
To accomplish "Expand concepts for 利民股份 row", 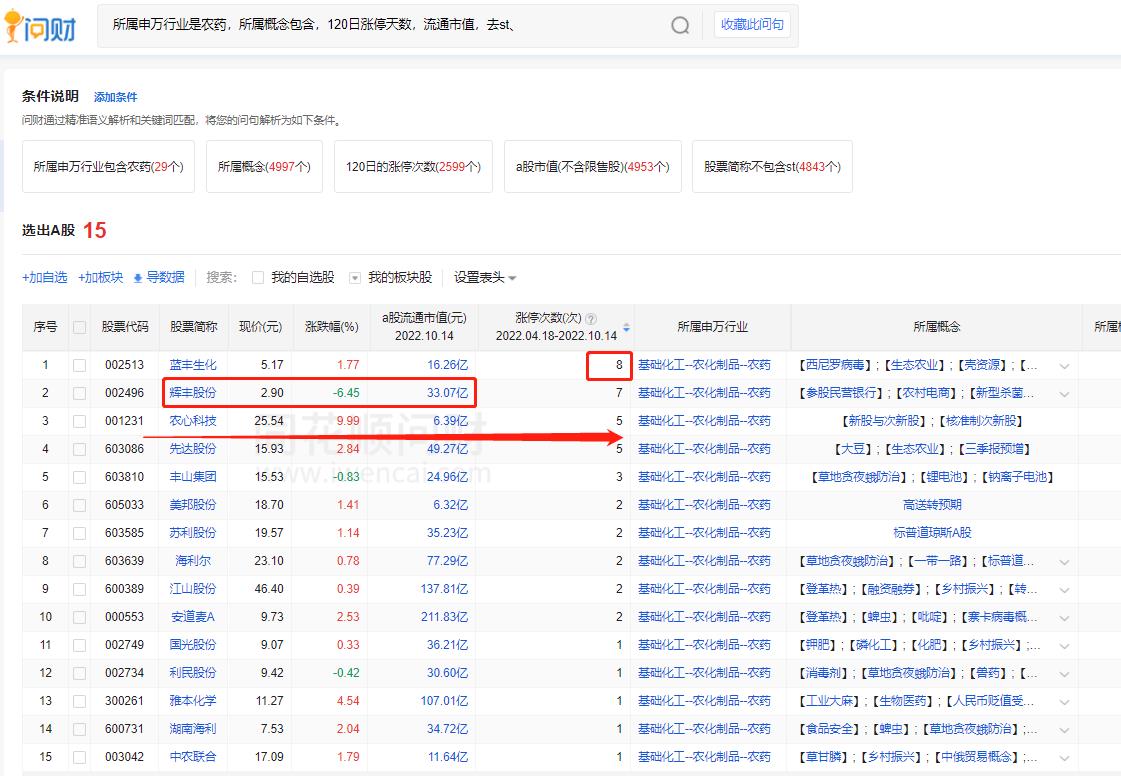I will [x=1065, y=674].
